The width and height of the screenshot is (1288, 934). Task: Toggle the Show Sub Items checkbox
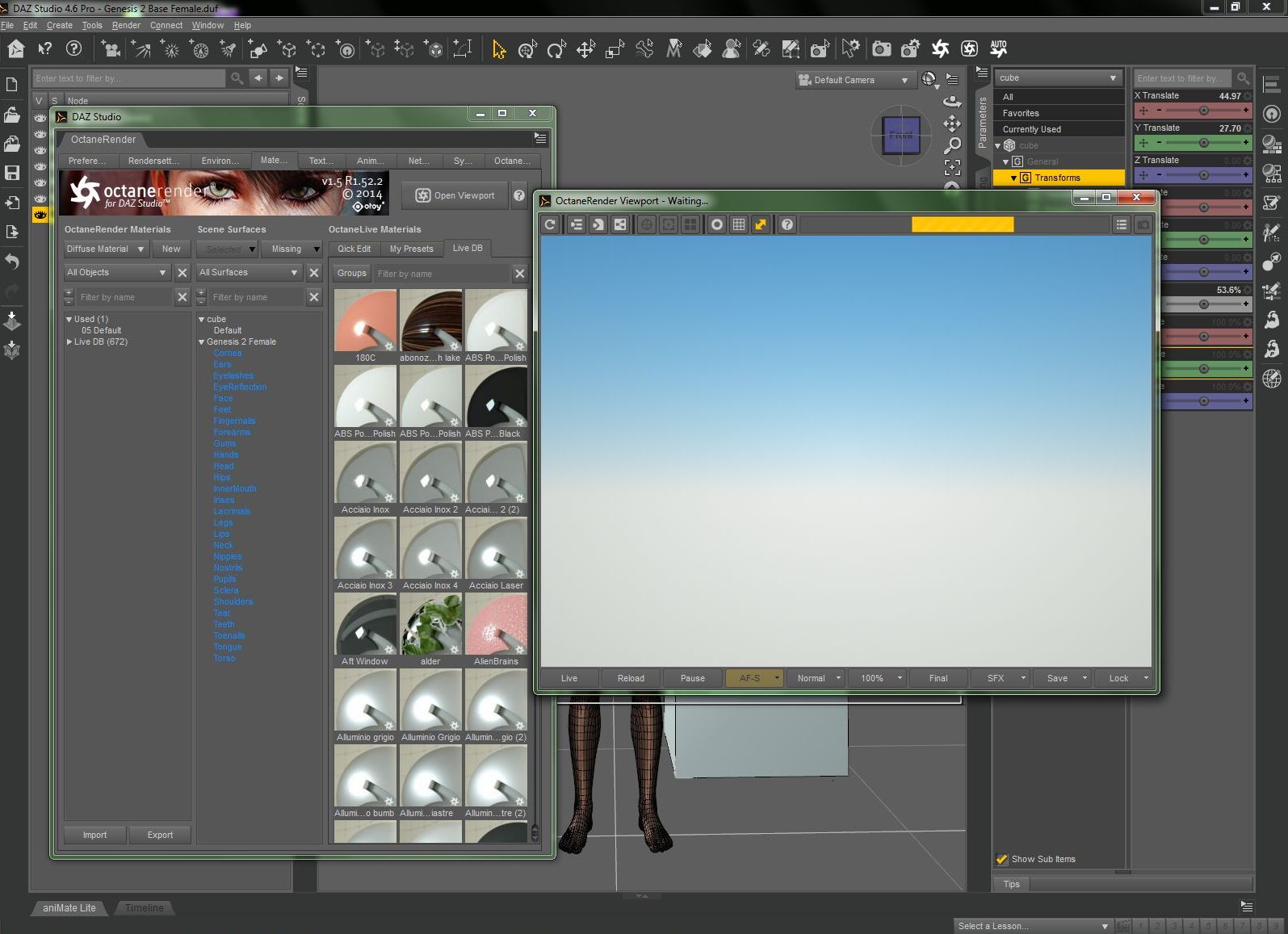1002,859
